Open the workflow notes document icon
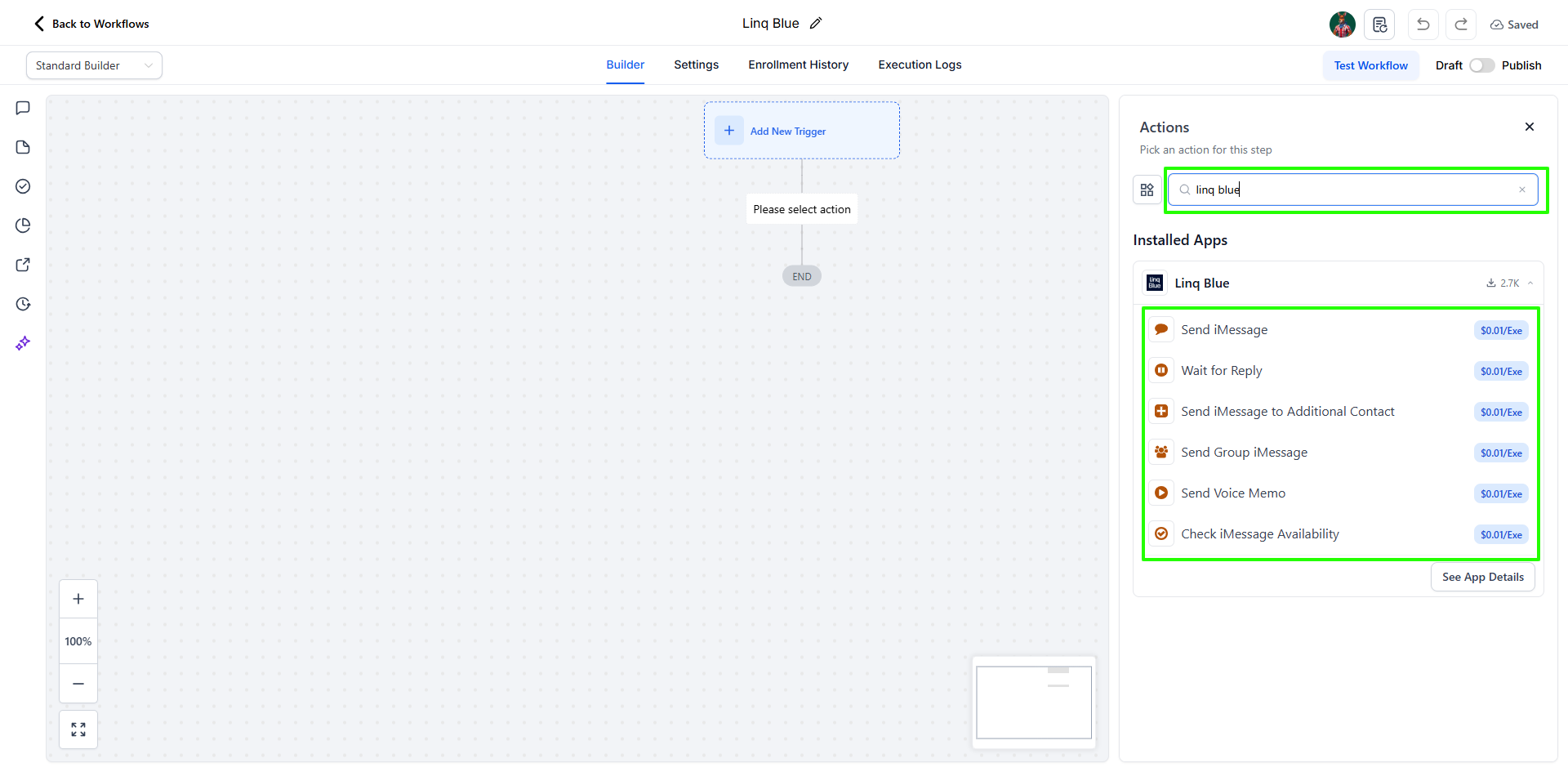Screen dimensions: 1568x772 click(x=1379, y=25)
